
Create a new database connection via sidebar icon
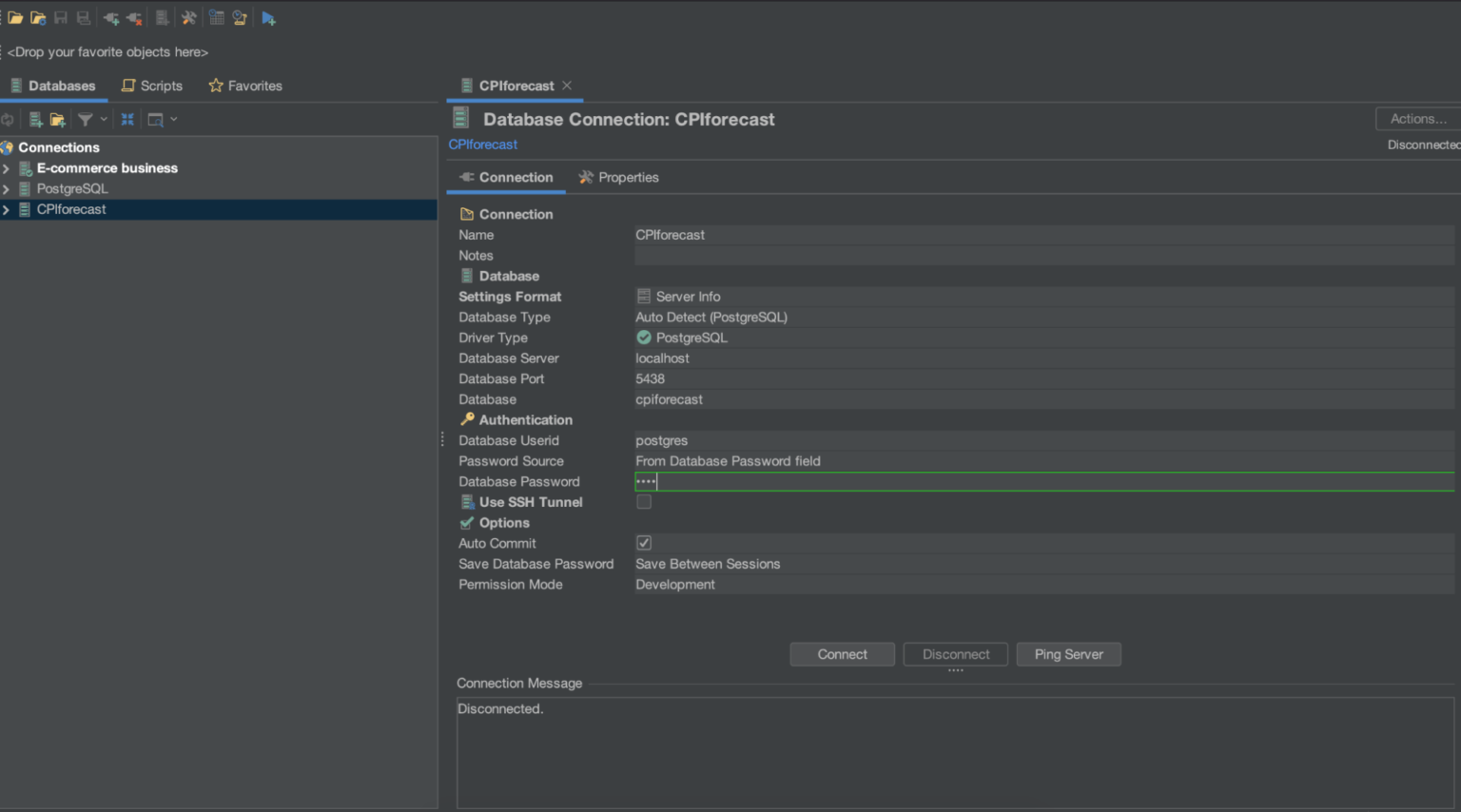tap(36, 119)
